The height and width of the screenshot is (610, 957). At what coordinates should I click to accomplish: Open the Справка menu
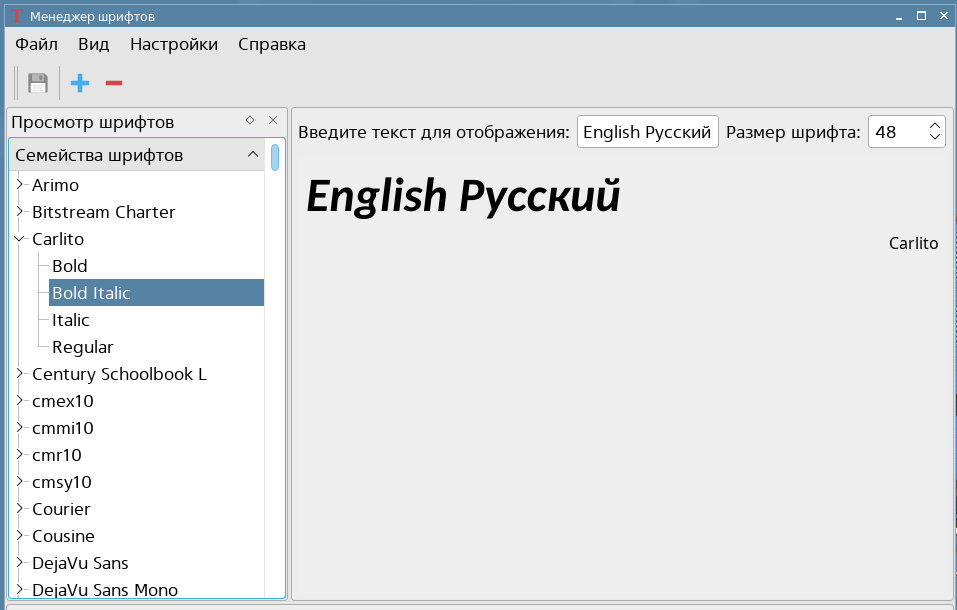pos(272,44)
